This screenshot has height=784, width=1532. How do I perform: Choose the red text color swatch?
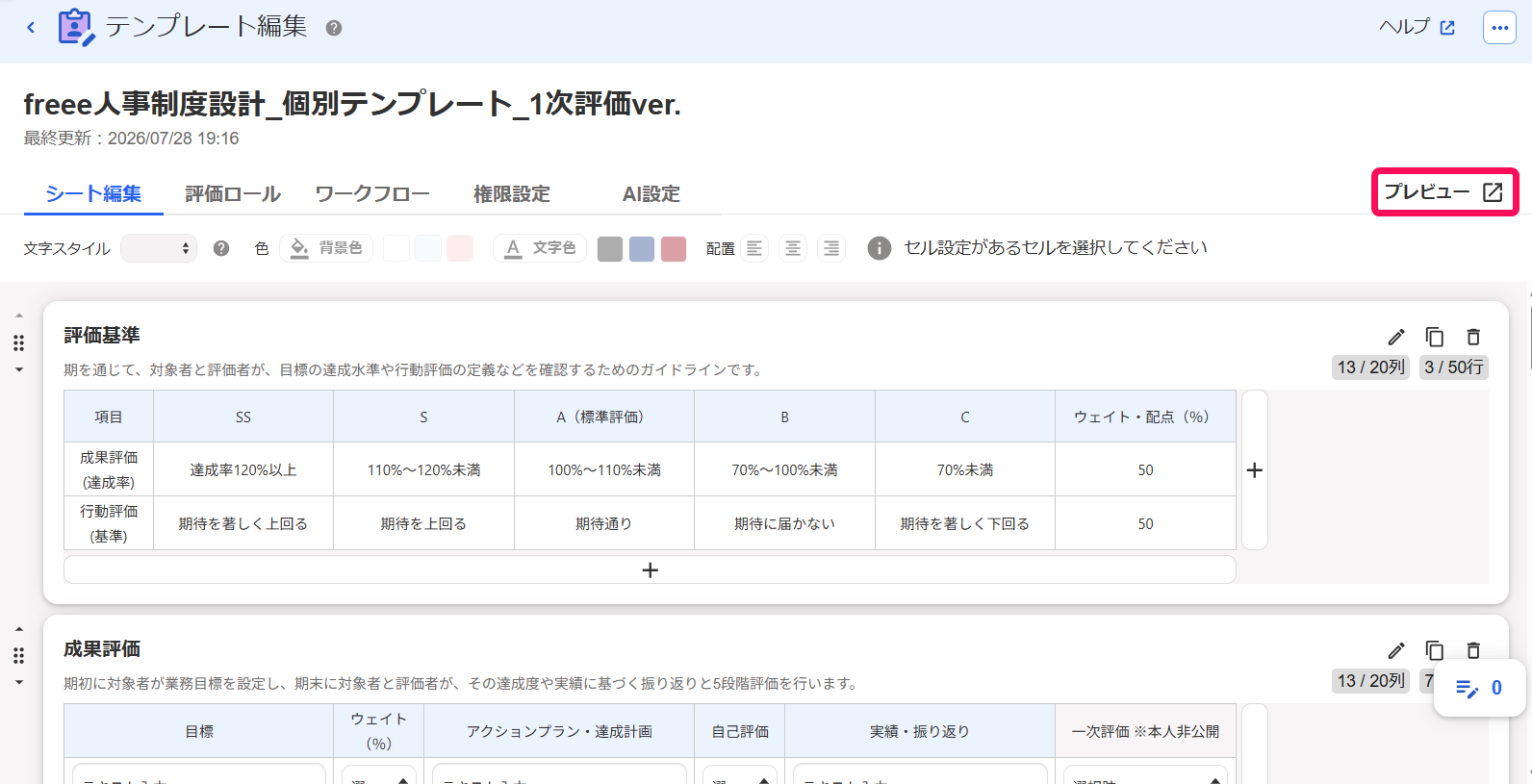674,249
